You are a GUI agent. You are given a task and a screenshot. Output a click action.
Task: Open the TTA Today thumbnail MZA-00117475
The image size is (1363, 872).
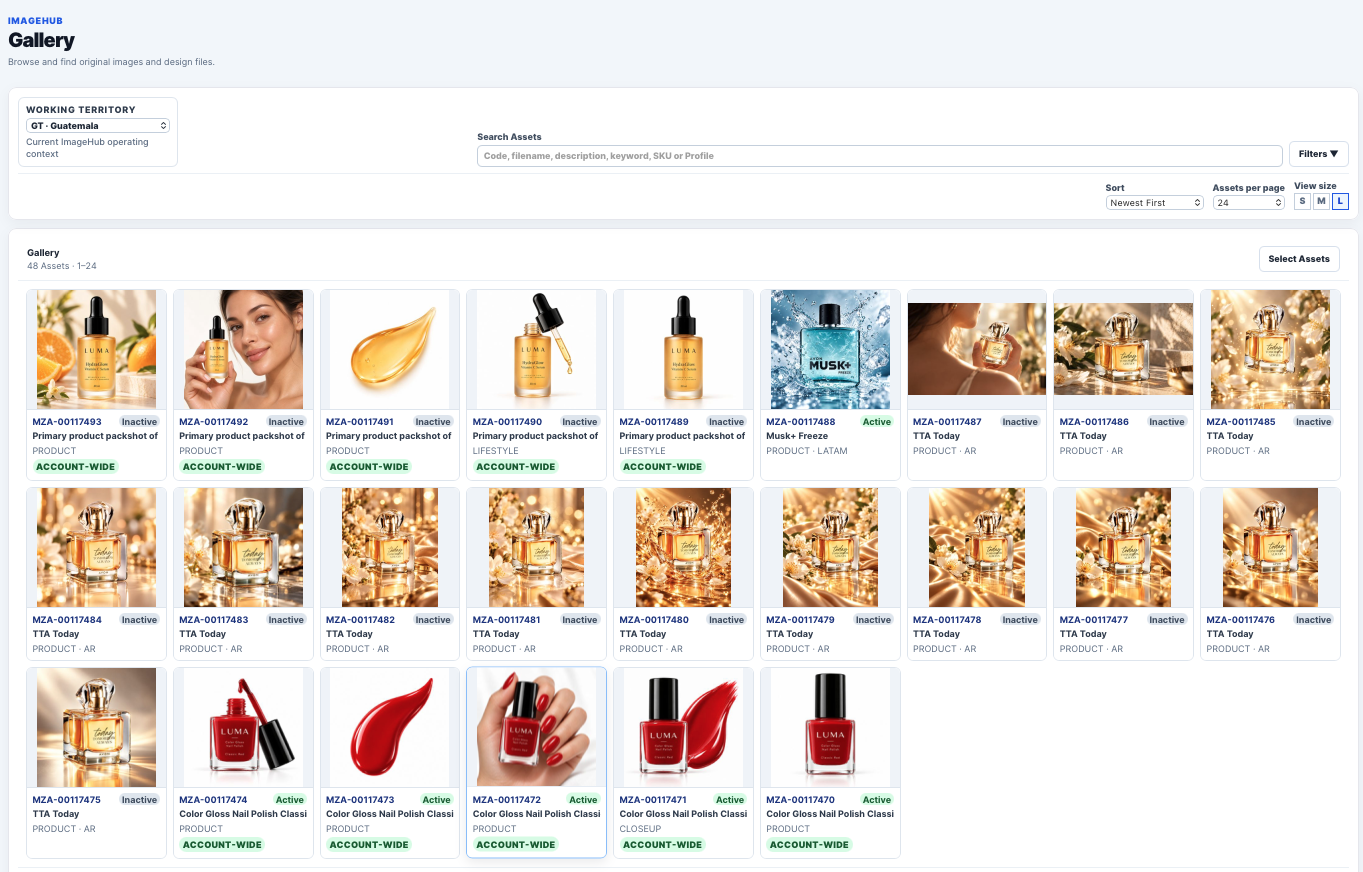pyautogui.click(x=96, y=727)
